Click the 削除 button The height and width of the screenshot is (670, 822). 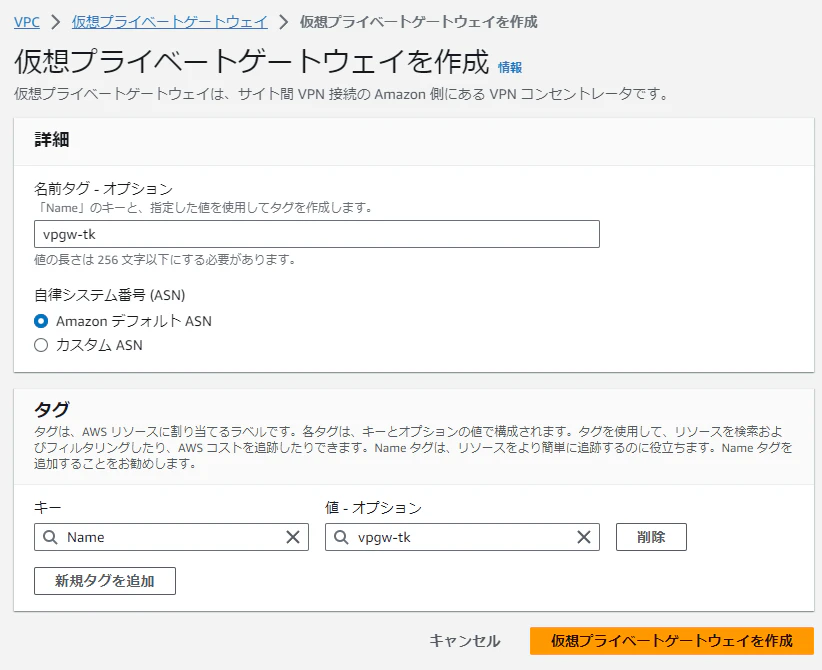point(651,537)
